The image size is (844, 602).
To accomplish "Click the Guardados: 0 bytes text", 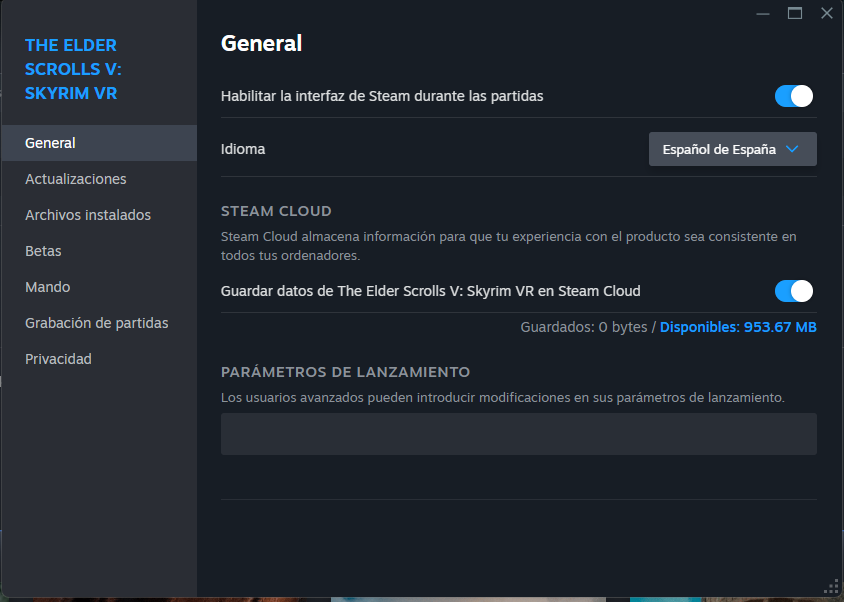I will coord(584,327).
